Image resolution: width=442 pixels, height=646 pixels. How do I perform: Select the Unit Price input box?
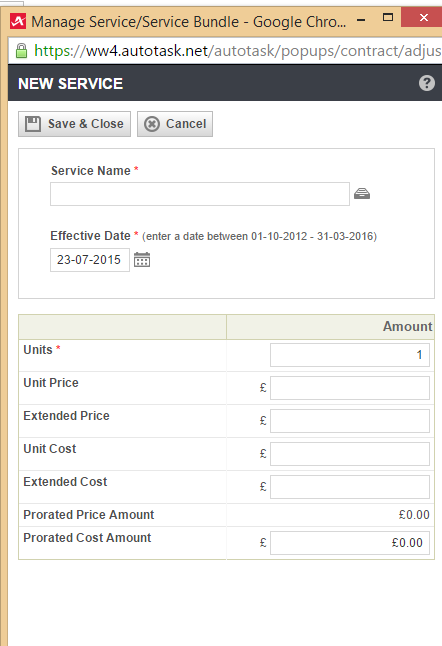[x=350, y=388]
